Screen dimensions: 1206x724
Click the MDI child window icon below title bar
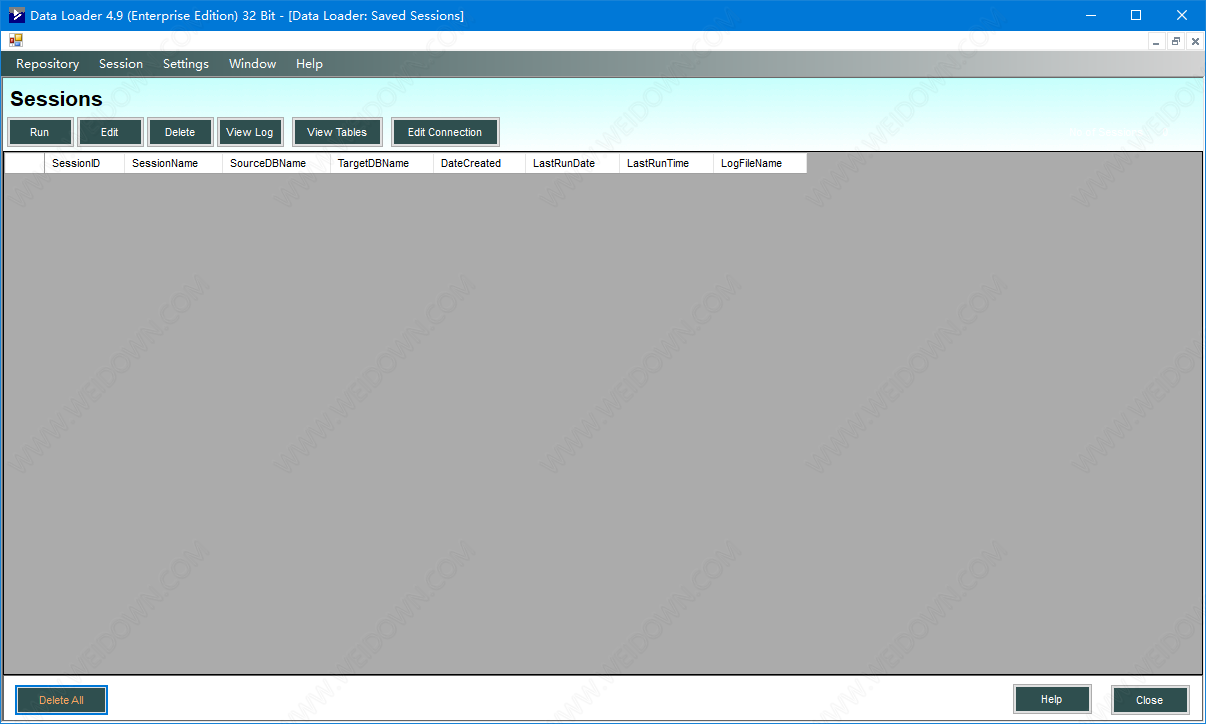(16, 41)
